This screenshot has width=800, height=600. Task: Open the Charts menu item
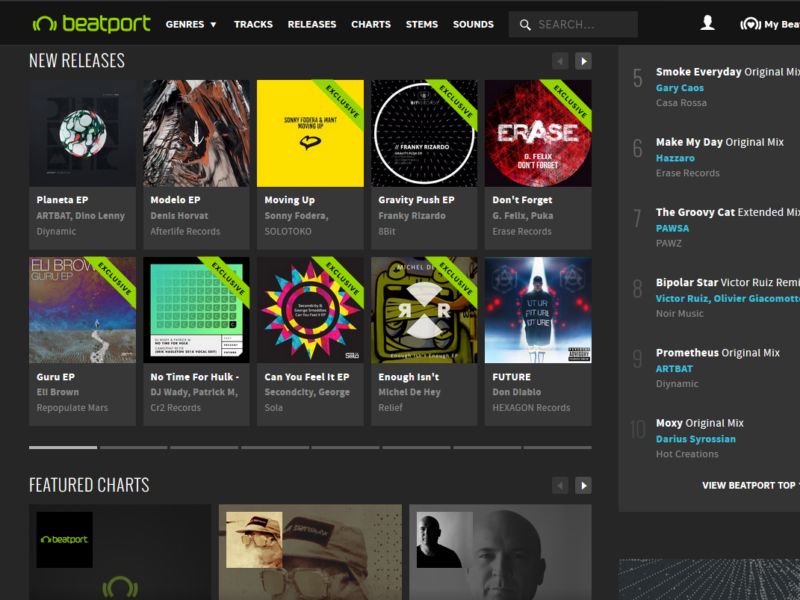[x=371, y=24]
